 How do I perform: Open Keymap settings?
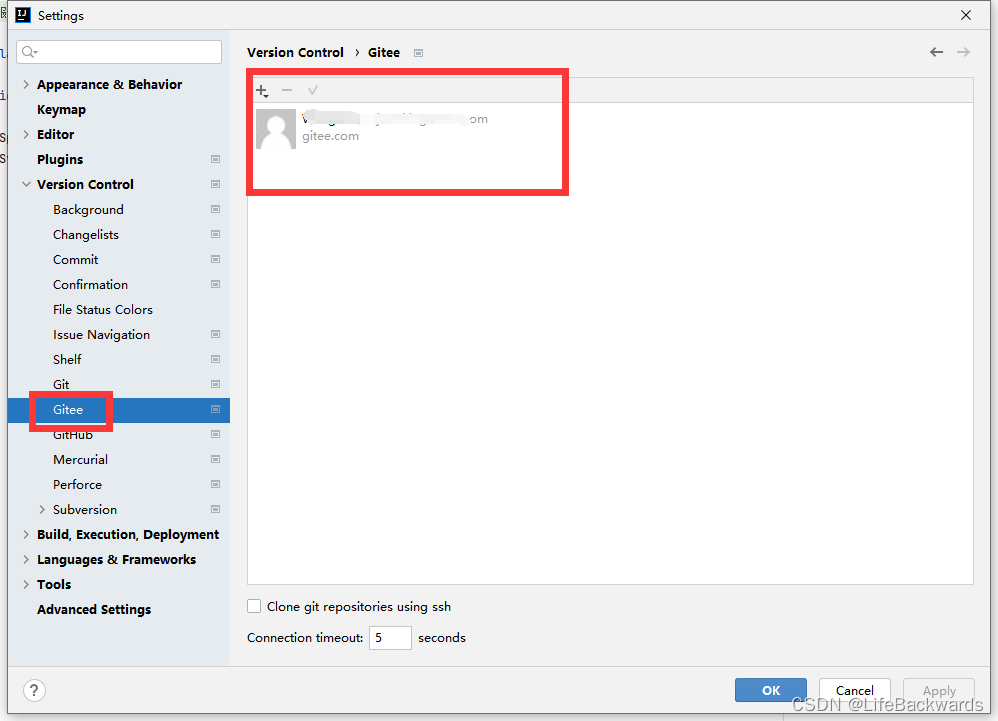coord(61,109)
